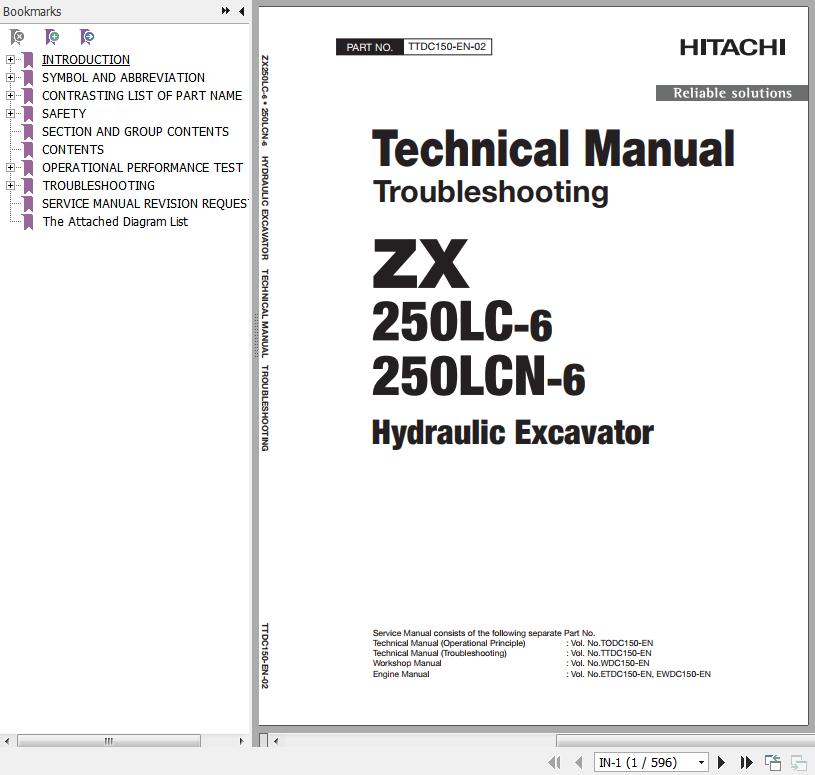Select CONTRASTING LIST OF PART NAME bookmark
Image resolution: width=815 pixels, height=775 pixels.
coord(142,96)
